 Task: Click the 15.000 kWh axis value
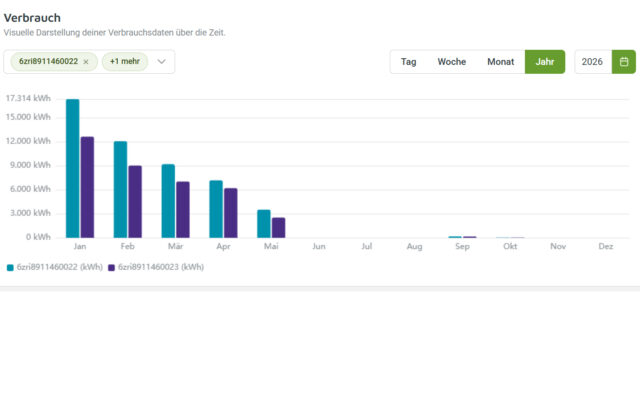point(28,117)
